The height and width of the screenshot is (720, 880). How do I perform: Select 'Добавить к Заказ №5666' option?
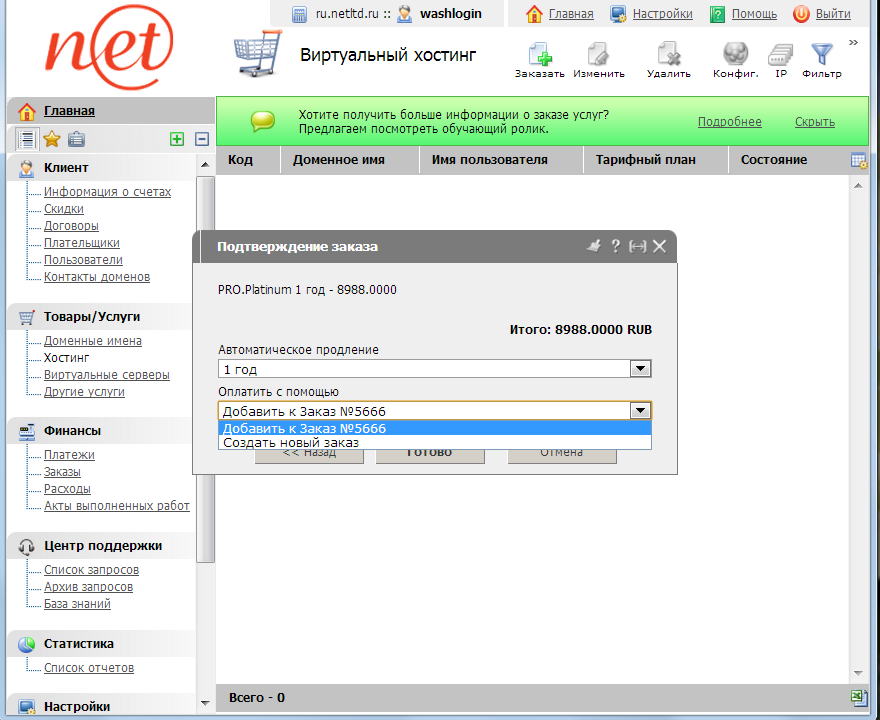click(x=304, y=428)
